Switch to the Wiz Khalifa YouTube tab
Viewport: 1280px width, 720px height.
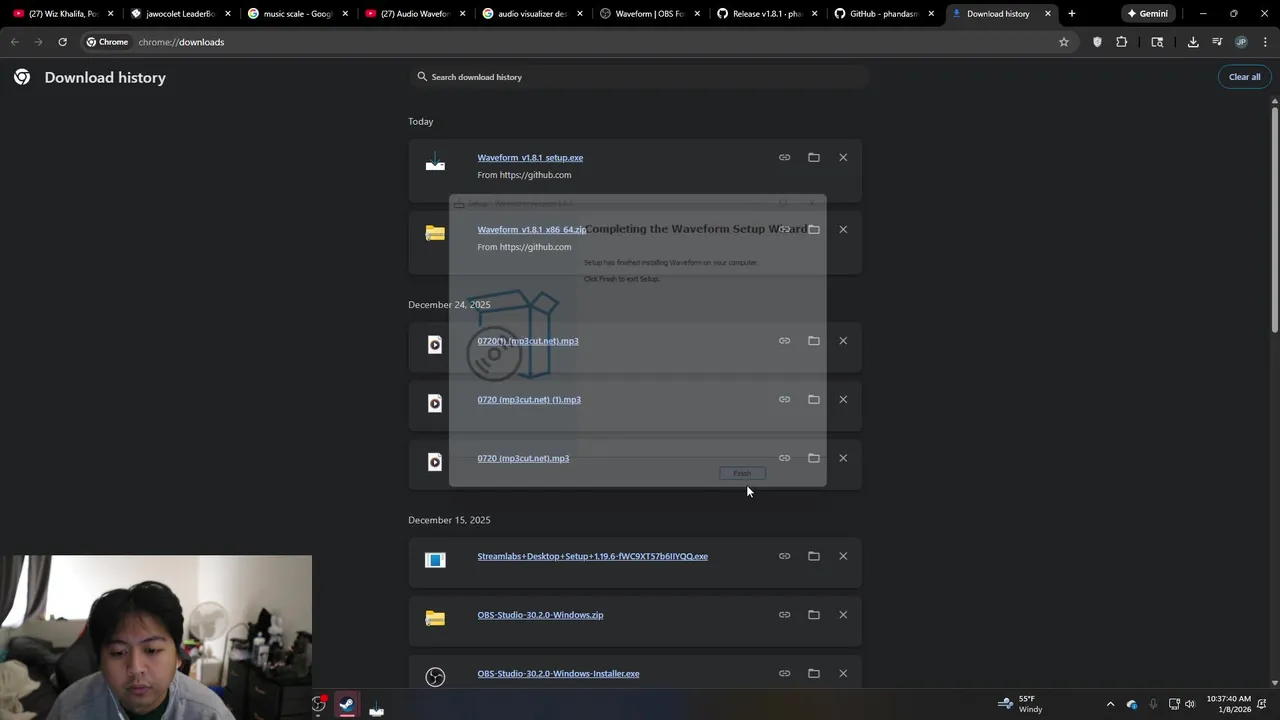(62, 14)
